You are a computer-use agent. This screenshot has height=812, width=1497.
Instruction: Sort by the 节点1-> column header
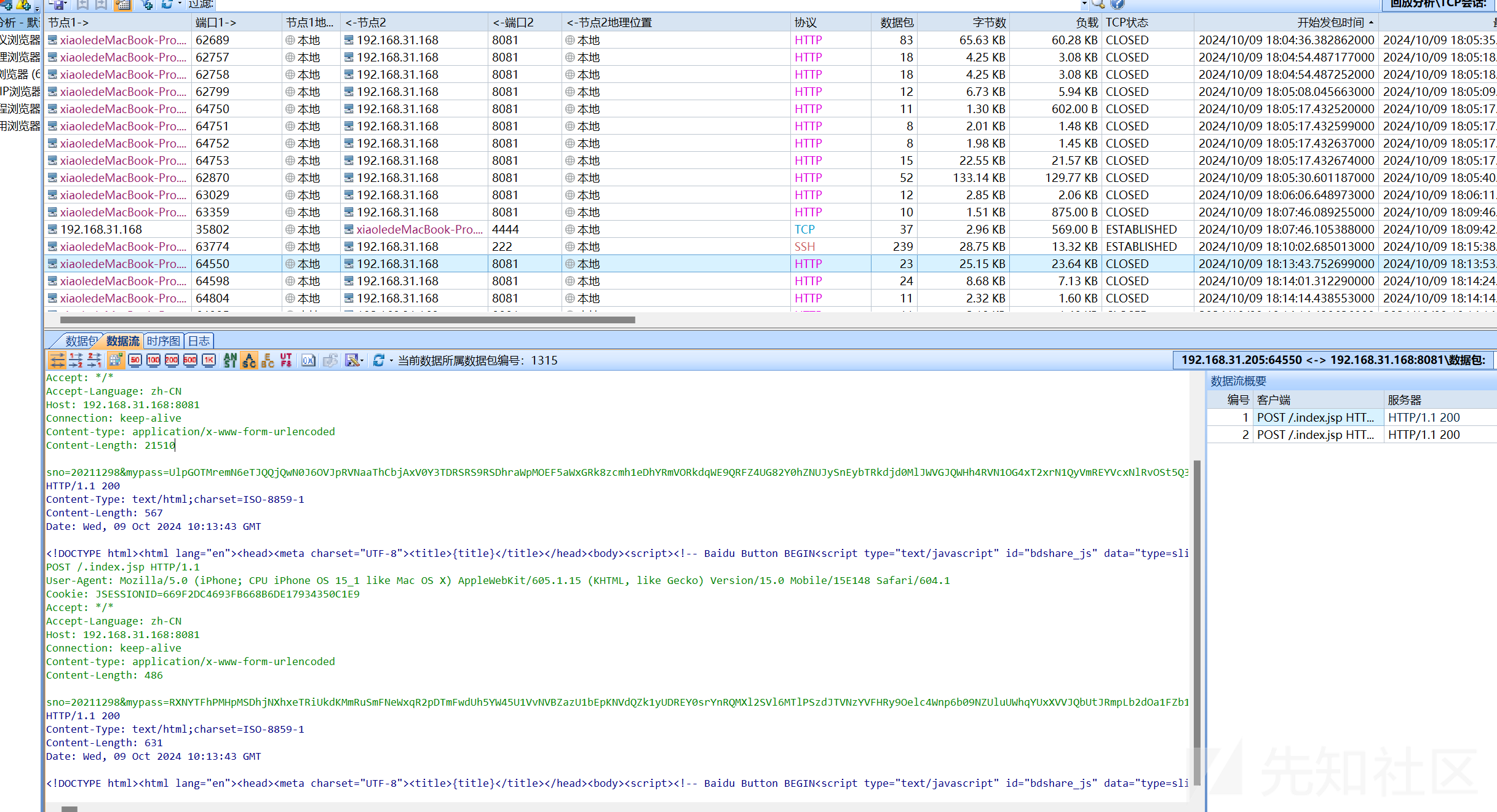[117, 23]
